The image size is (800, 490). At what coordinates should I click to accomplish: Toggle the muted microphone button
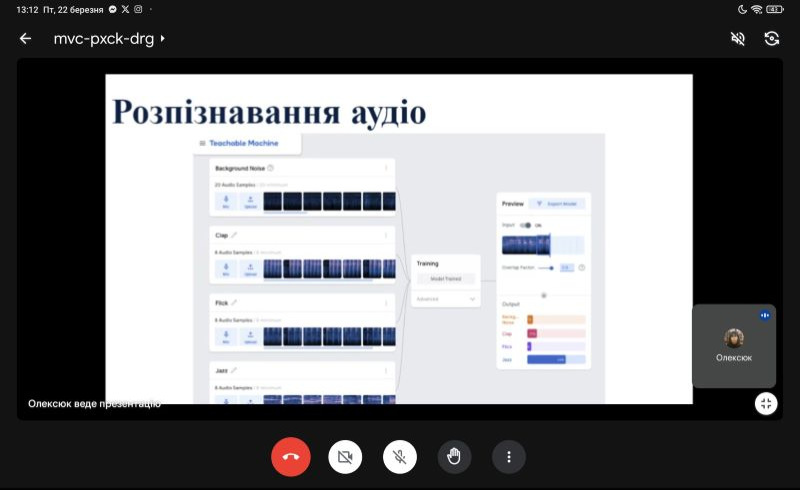399,457
